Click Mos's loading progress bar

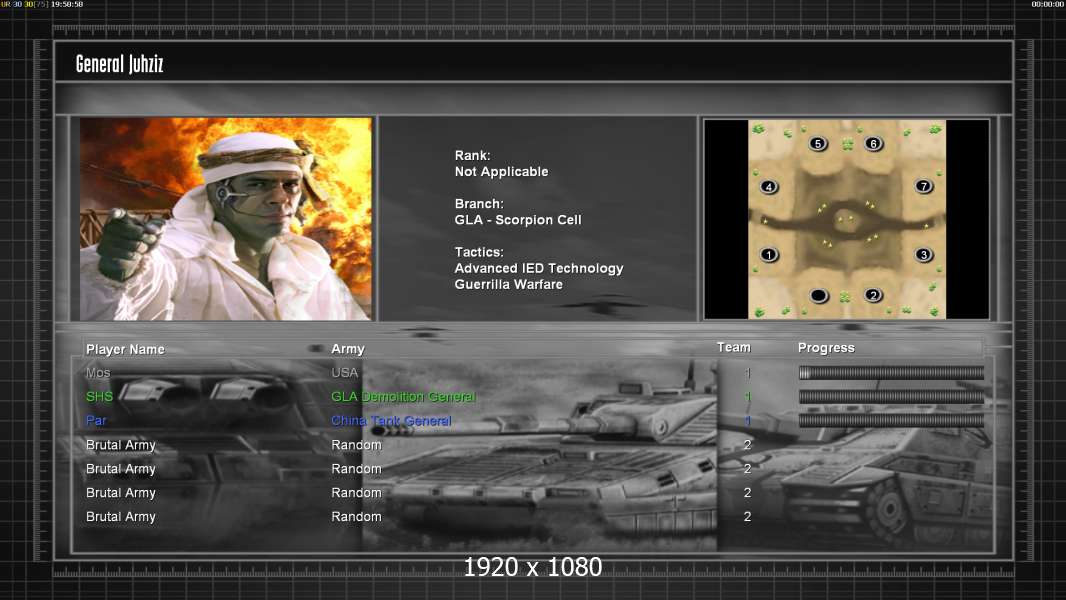click(x=891, y=372)
